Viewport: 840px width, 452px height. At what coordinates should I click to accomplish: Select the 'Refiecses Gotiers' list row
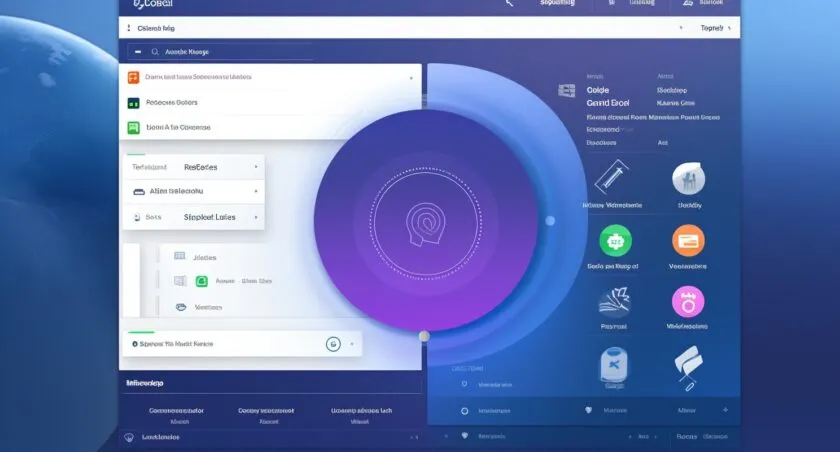pos(270,102)
